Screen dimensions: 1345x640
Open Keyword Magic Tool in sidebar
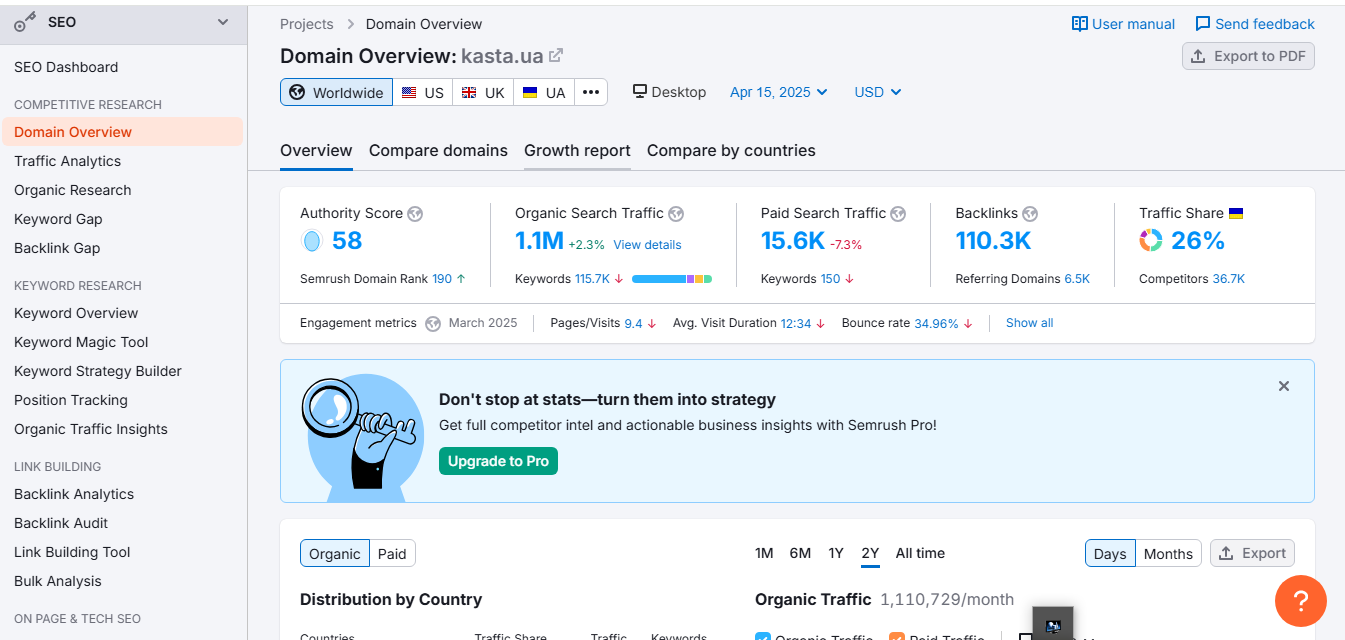81,342
